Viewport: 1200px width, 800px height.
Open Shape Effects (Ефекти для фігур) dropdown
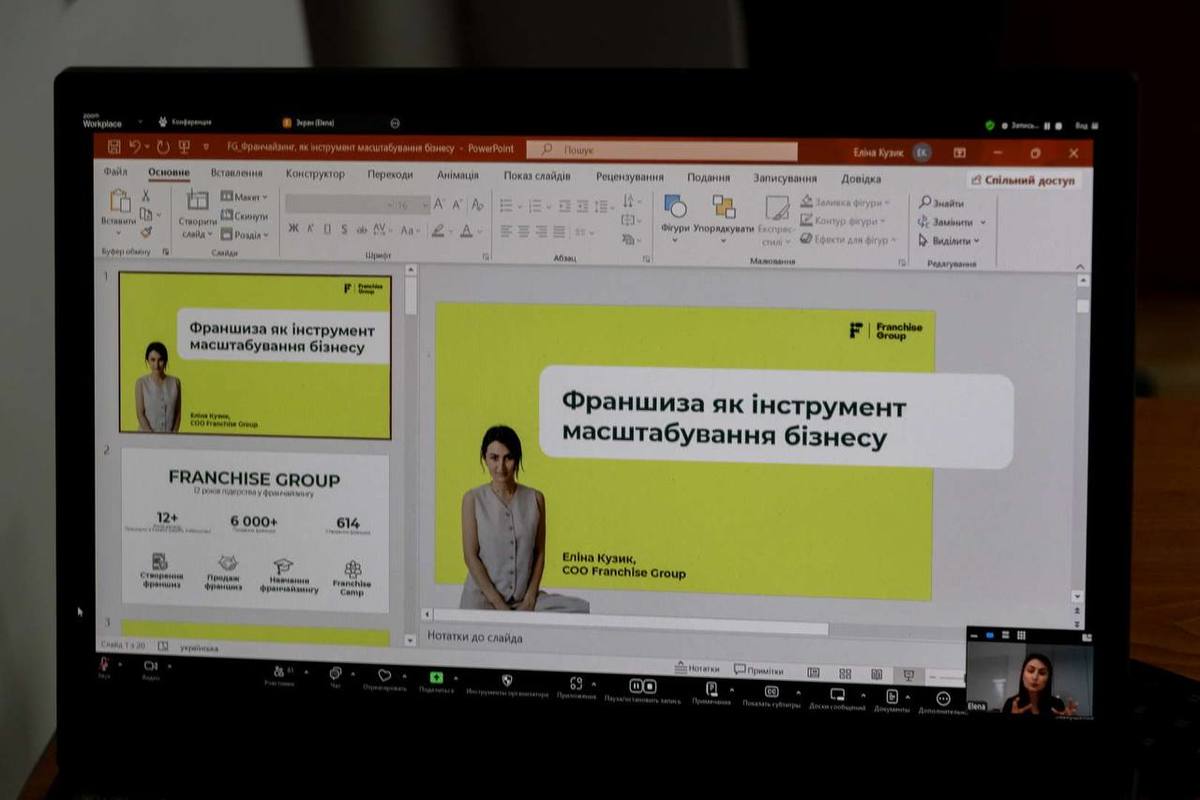pos(847,240)
